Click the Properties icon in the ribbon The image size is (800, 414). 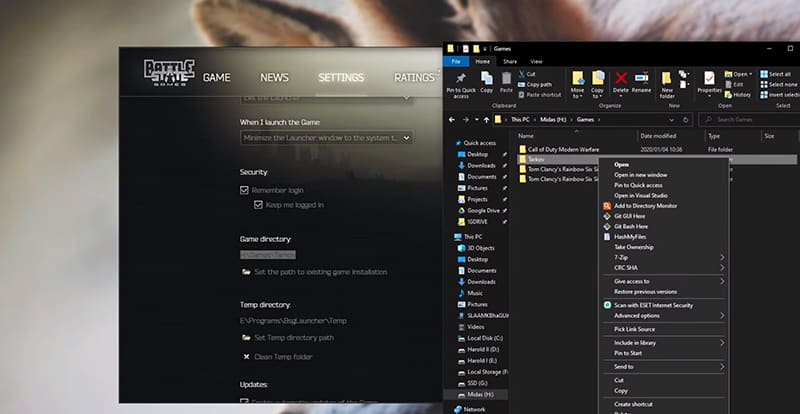709,78
